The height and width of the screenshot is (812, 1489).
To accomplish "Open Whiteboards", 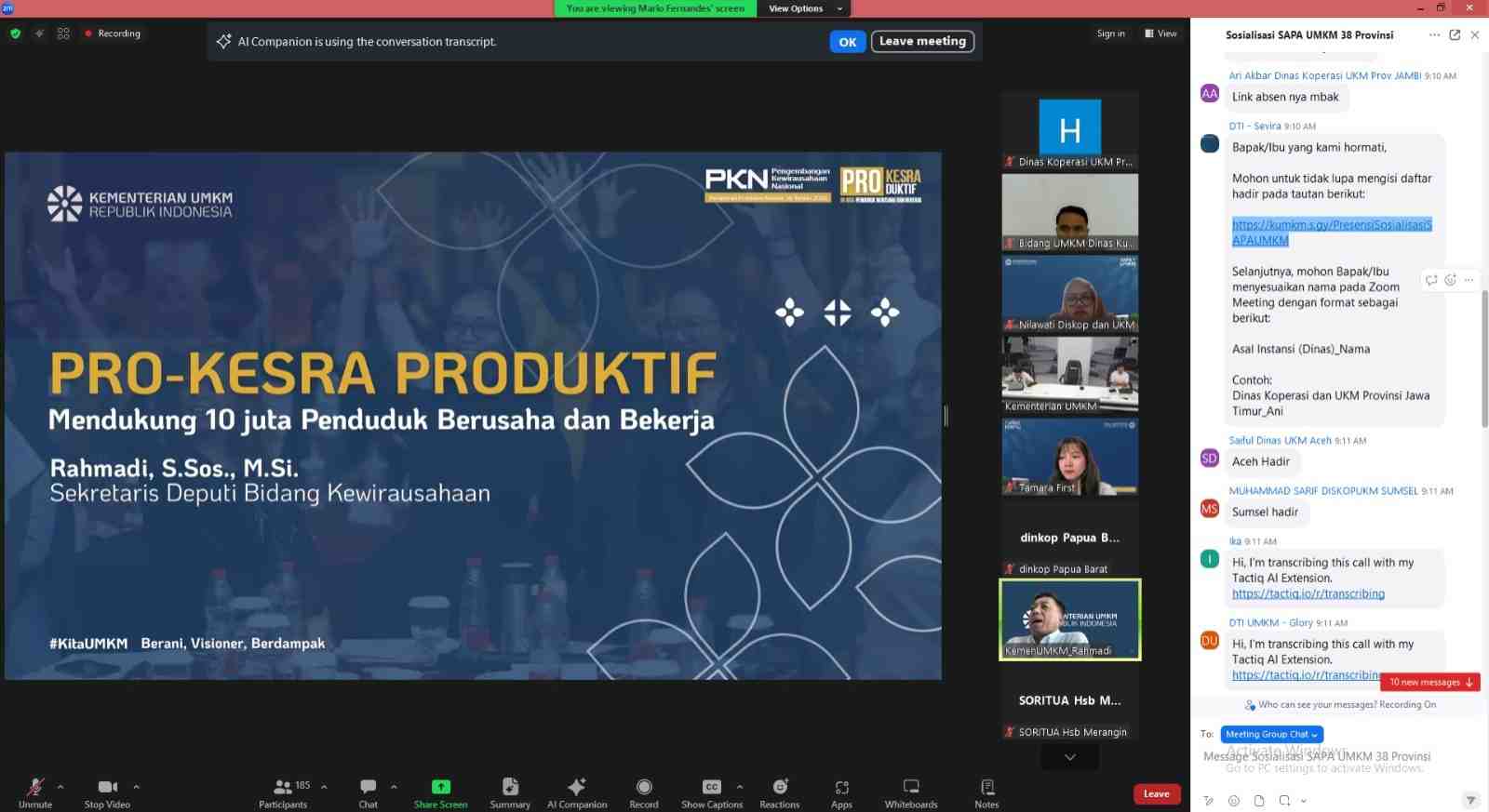I will pos(911,792).
